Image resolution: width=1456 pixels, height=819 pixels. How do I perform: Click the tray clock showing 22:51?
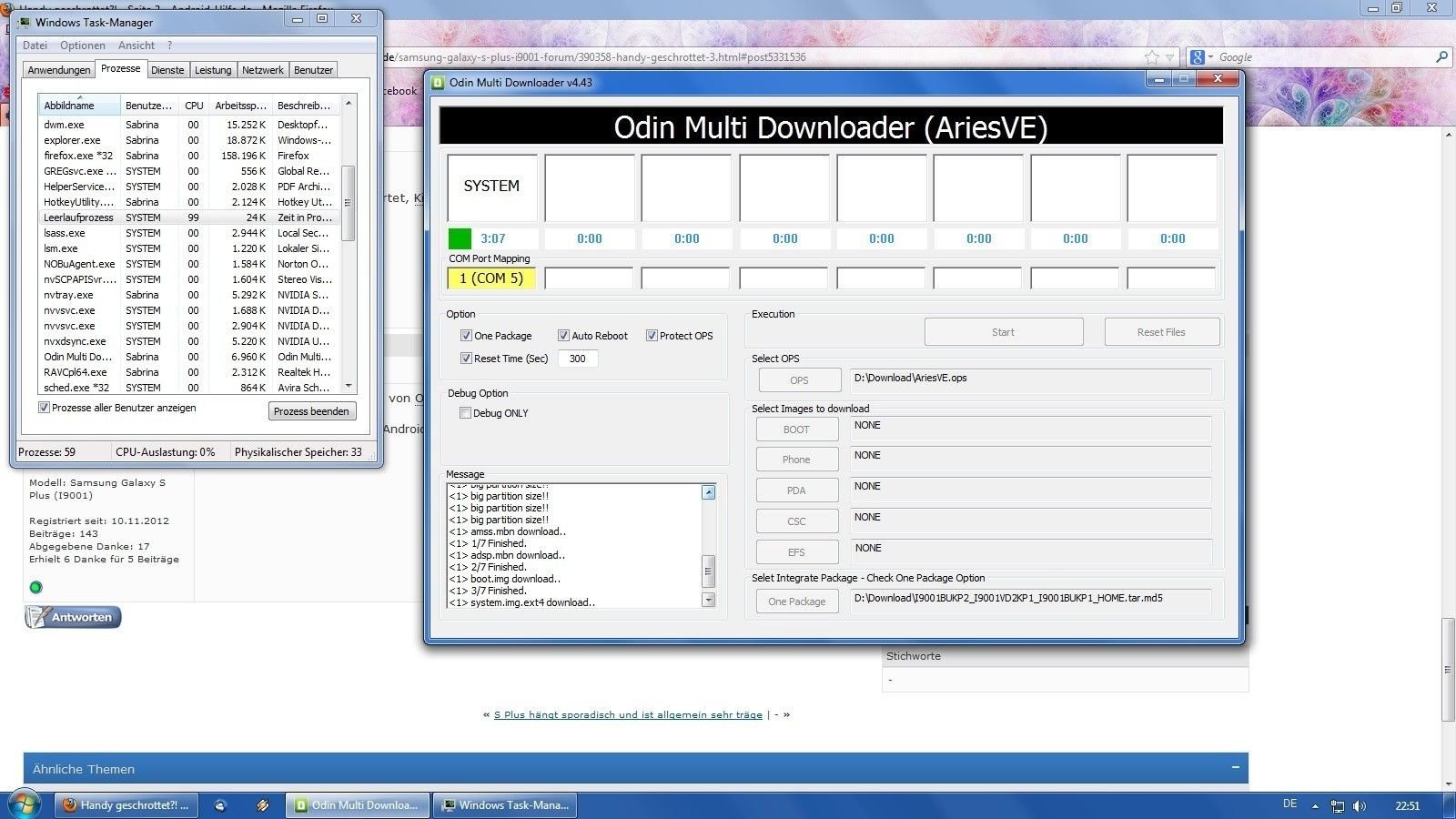[1407, 805]
